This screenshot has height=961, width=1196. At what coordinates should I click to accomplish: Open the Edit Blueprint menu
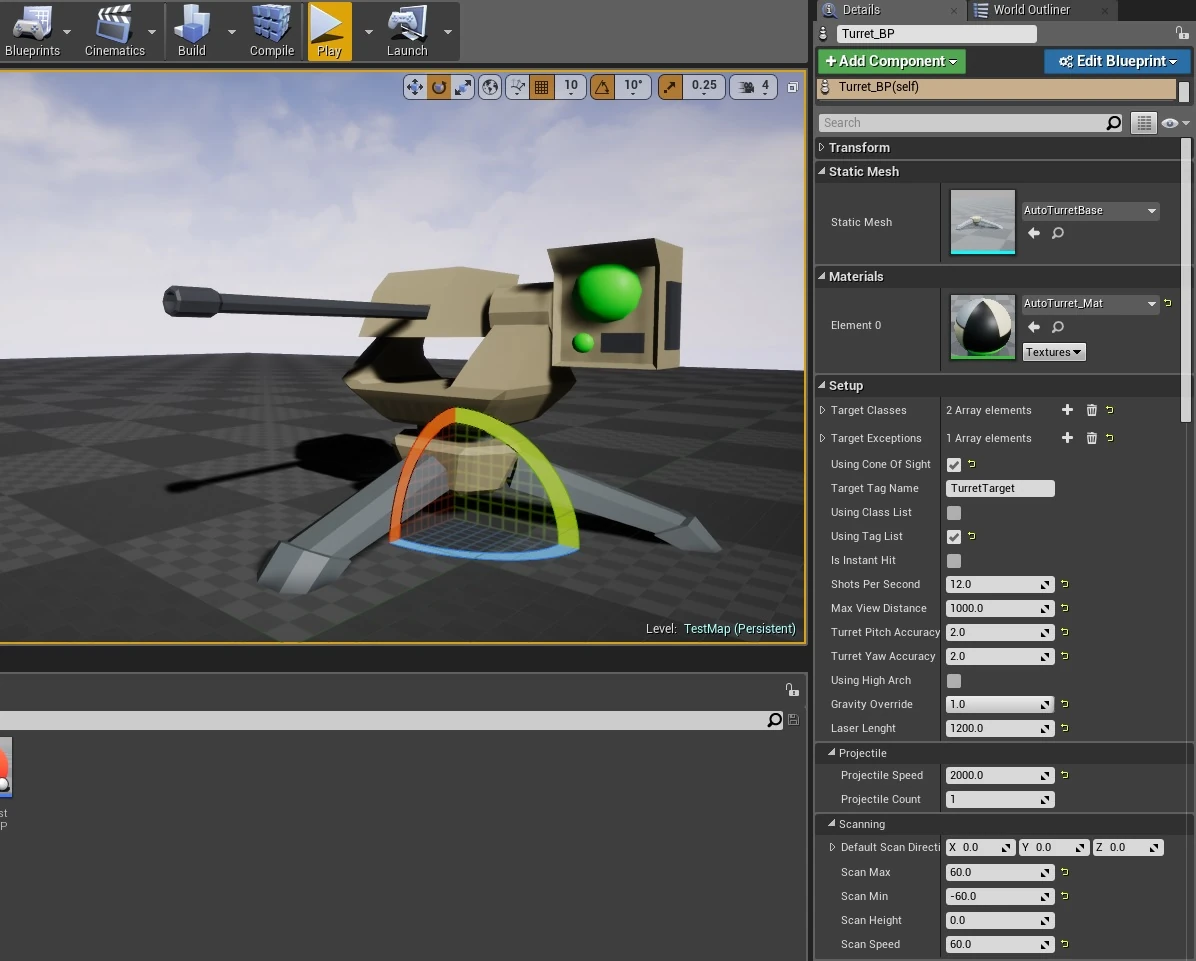coord(1116,61)
